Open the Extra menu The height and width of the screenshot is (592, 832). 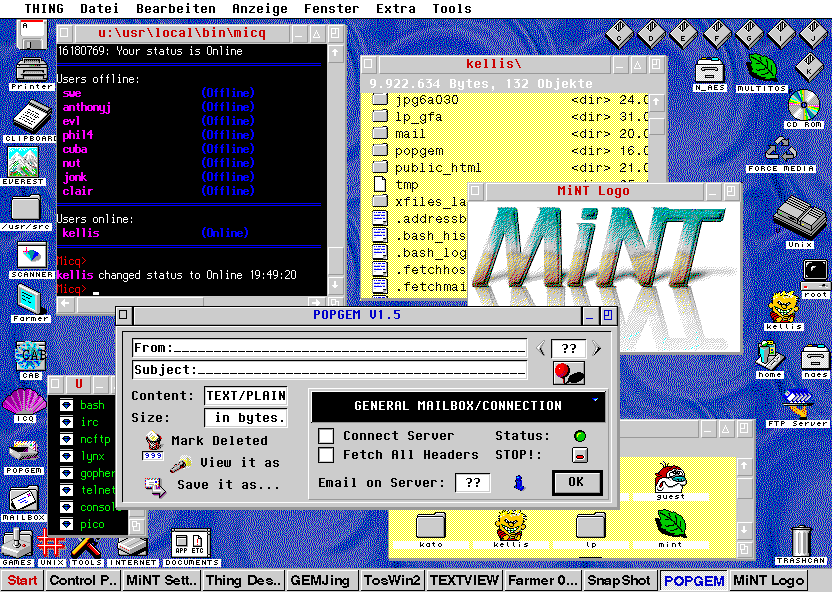point(396,8)
